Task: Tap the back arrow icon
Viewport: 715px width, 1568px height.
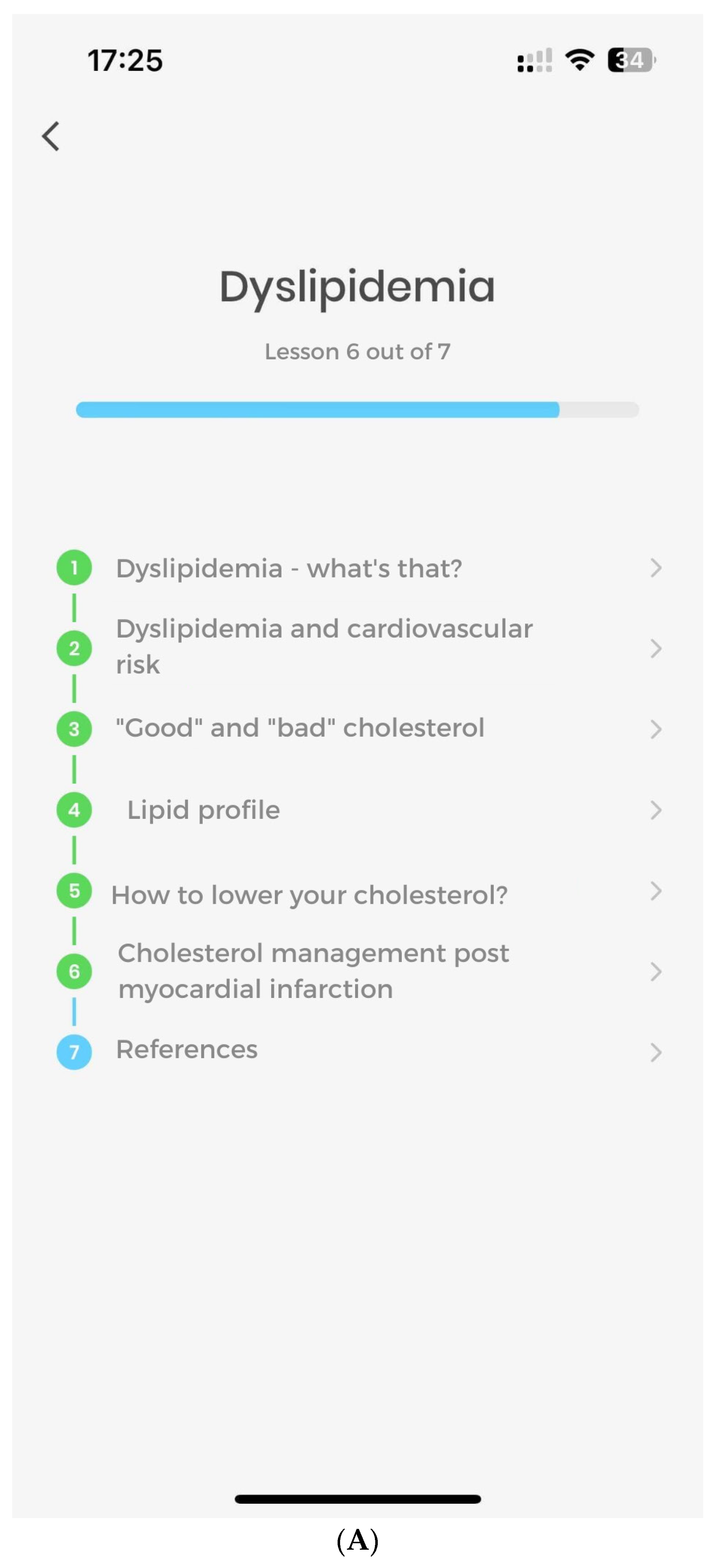Action: click(51, 136)
